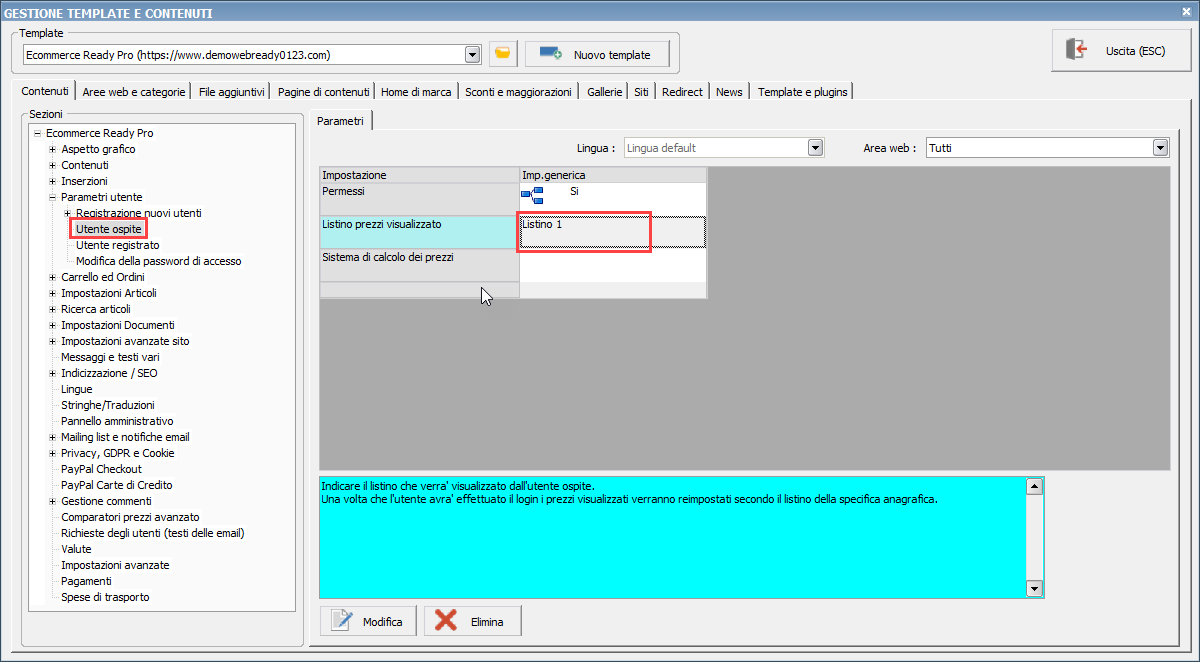This screenshot has width=1200, height=662.
Task: Select Utente ospite in the tree
Action: [x=109, y=229]
